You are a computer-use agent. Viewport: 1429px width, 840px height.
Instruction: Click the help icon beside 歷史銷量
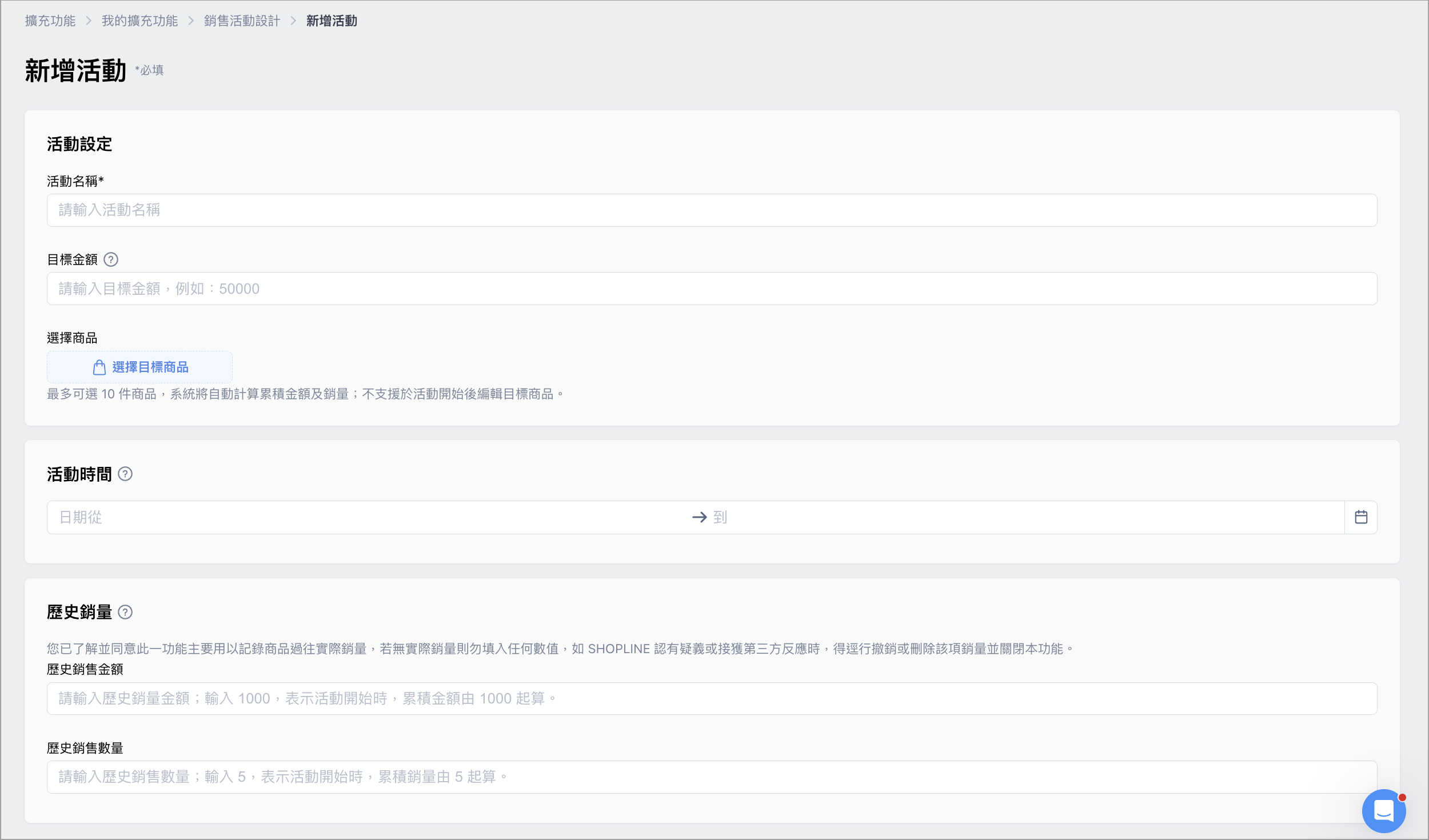coord(125,613)
